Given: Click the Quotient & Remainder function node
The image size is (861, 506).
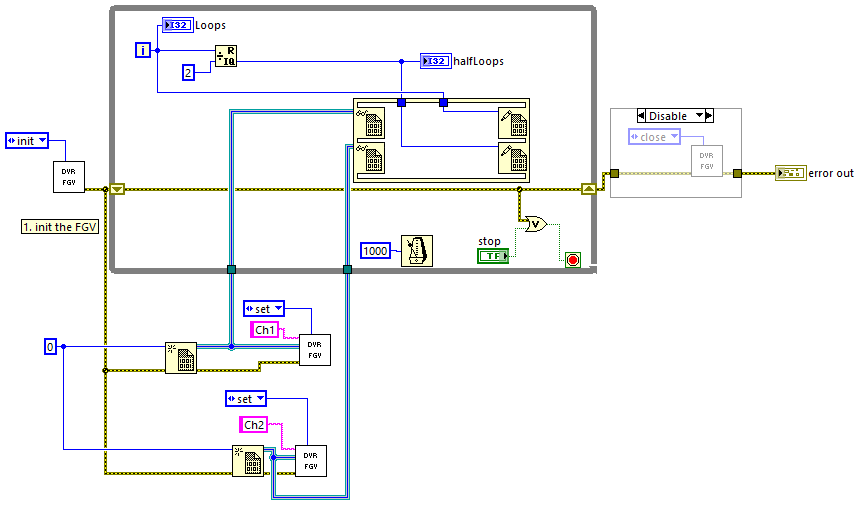Looking at the screenshot, I should [226, 56].
